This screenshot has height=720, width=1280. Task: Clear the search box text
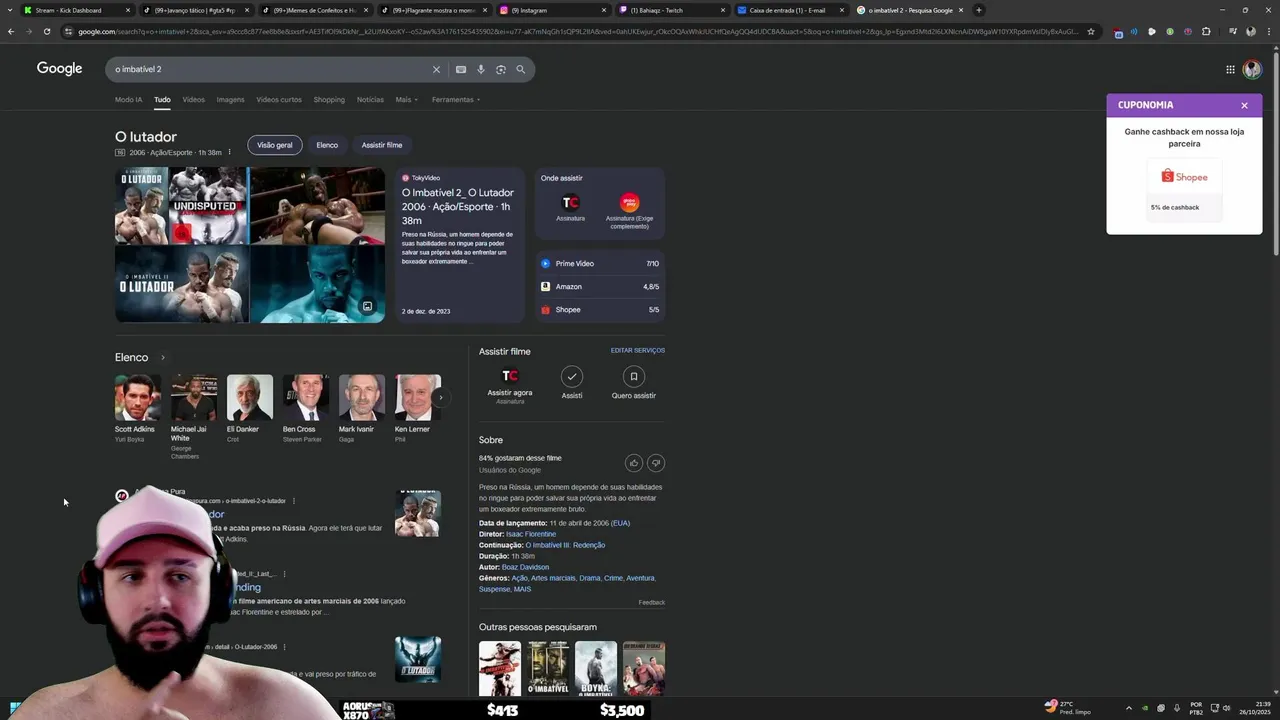pyautogui.click(x=436, y=69)
